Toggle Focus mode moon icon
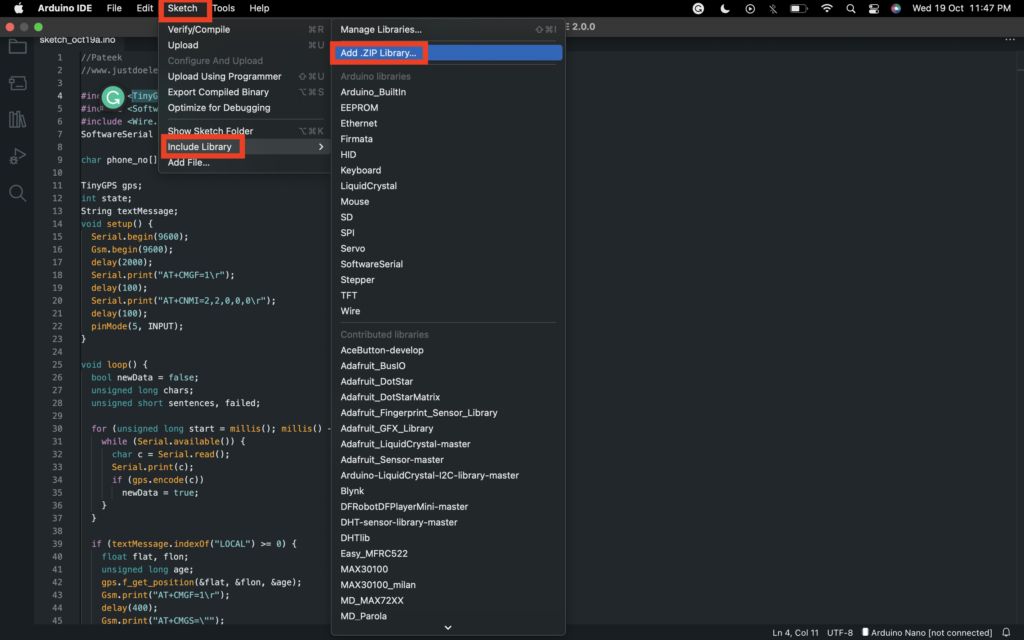 tap(725, 8)
